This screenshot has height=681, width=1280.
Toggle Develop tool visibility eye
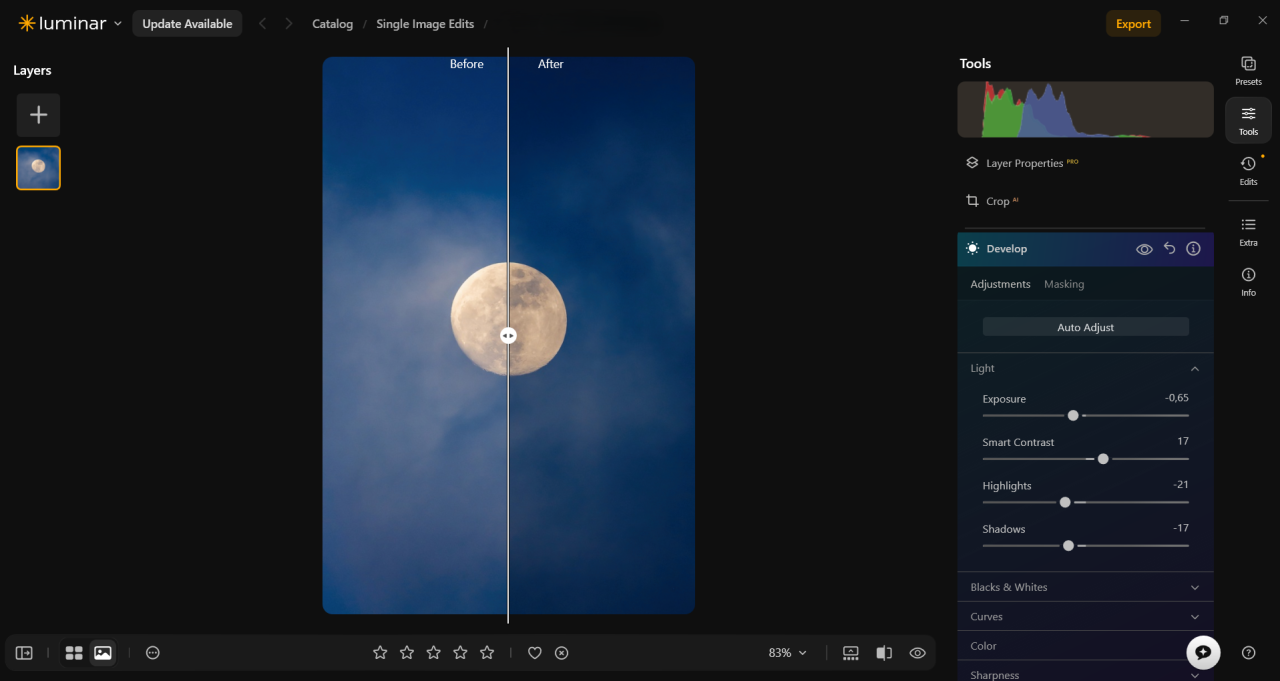pyautogui.click(x=1144, y=249)
